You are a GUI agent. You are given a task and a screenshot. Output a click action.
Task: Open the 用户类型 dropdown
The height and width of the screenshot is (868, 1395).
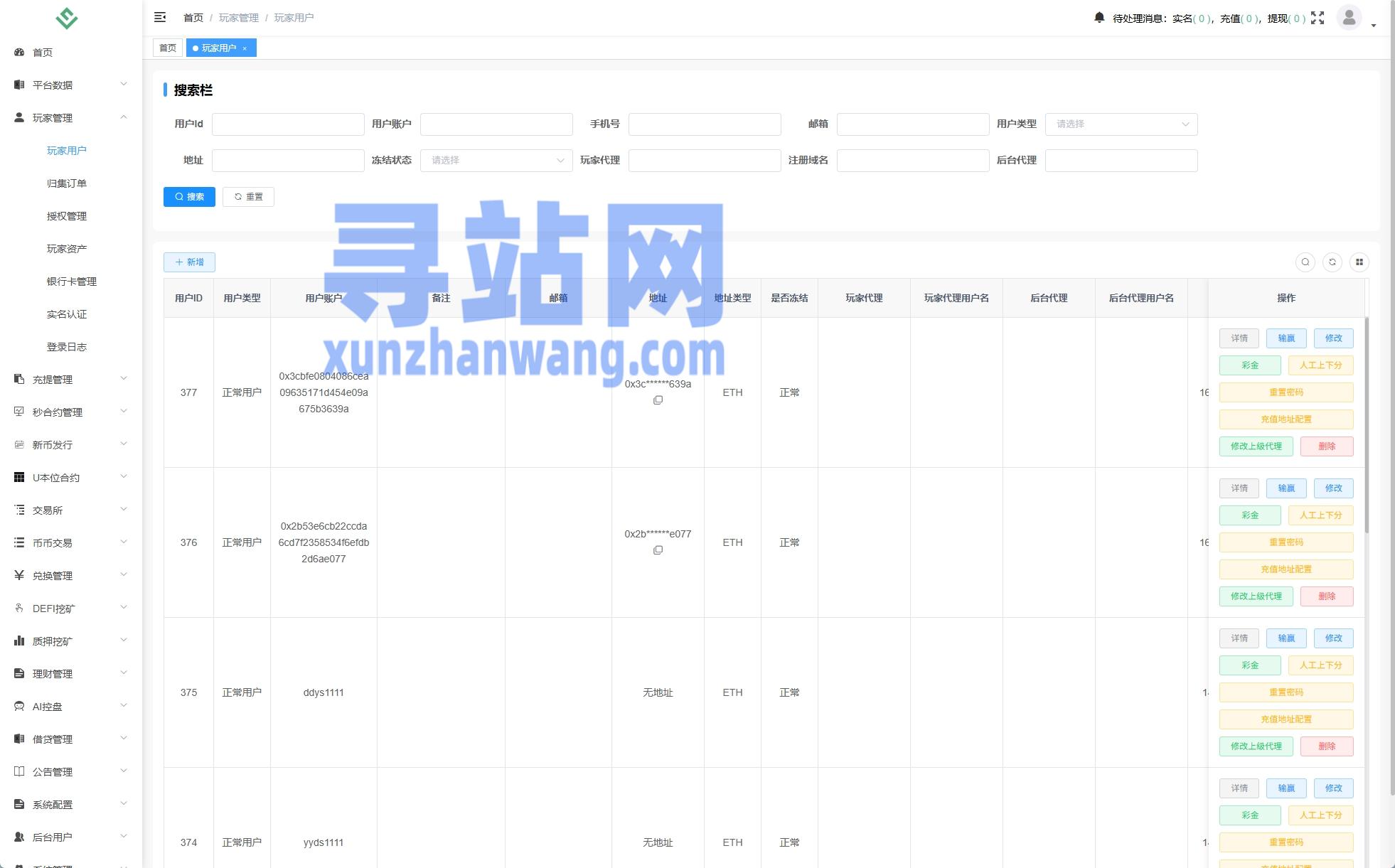[x=1121, y=124]
